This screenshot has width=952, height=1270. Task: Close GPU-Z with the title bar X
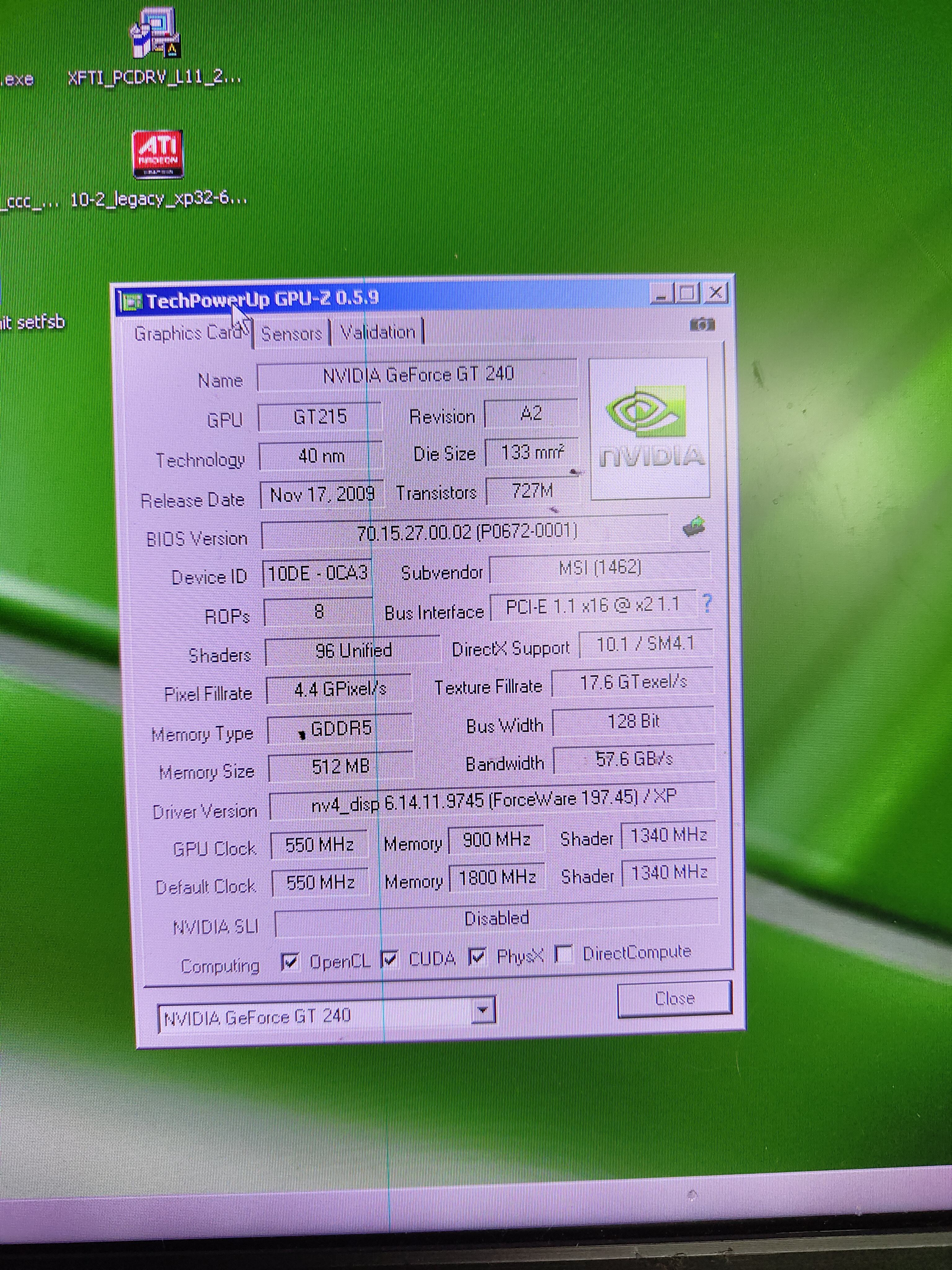click(715, 293)
